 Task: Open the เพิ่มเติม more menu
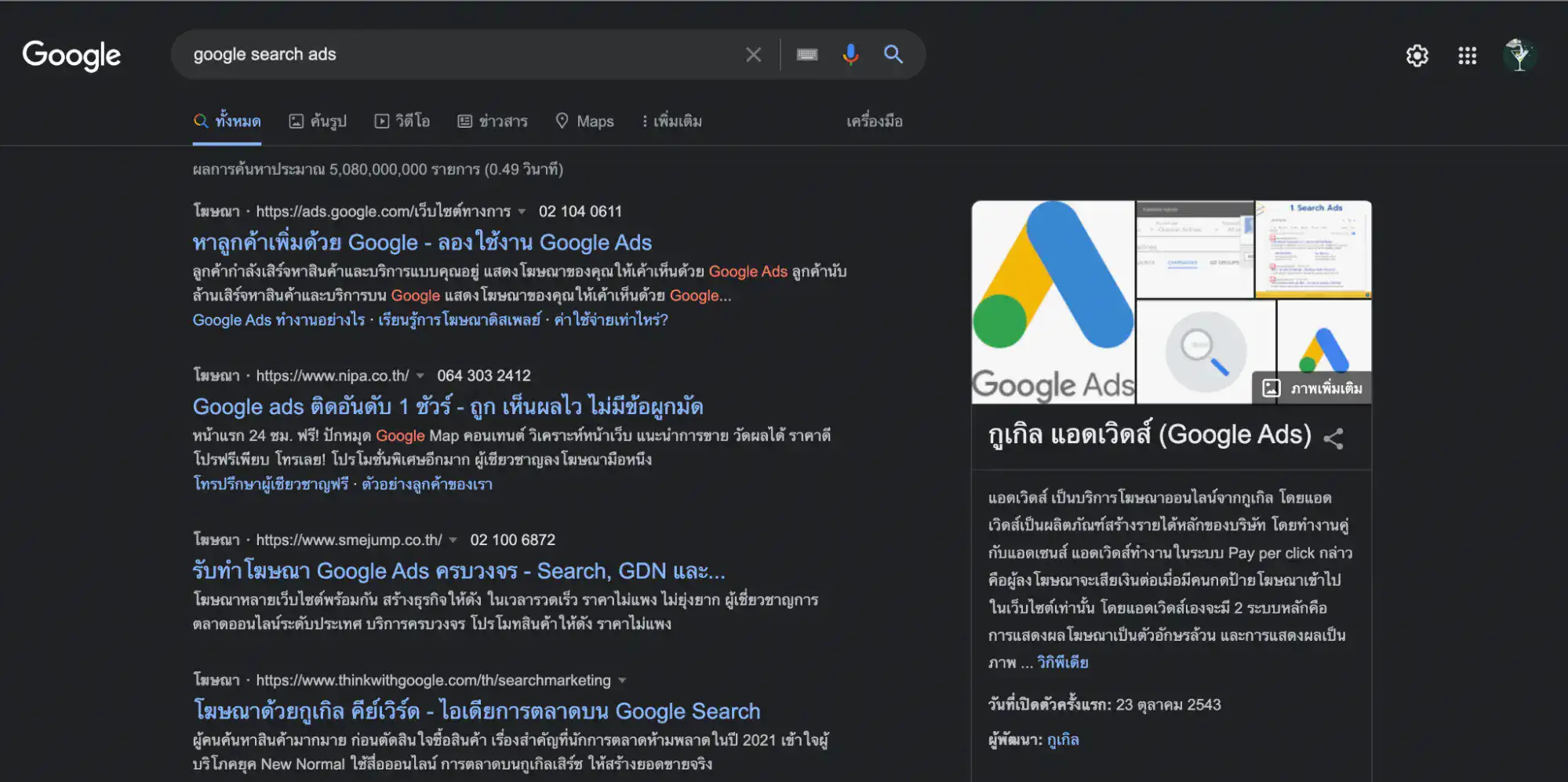[671, 121]
